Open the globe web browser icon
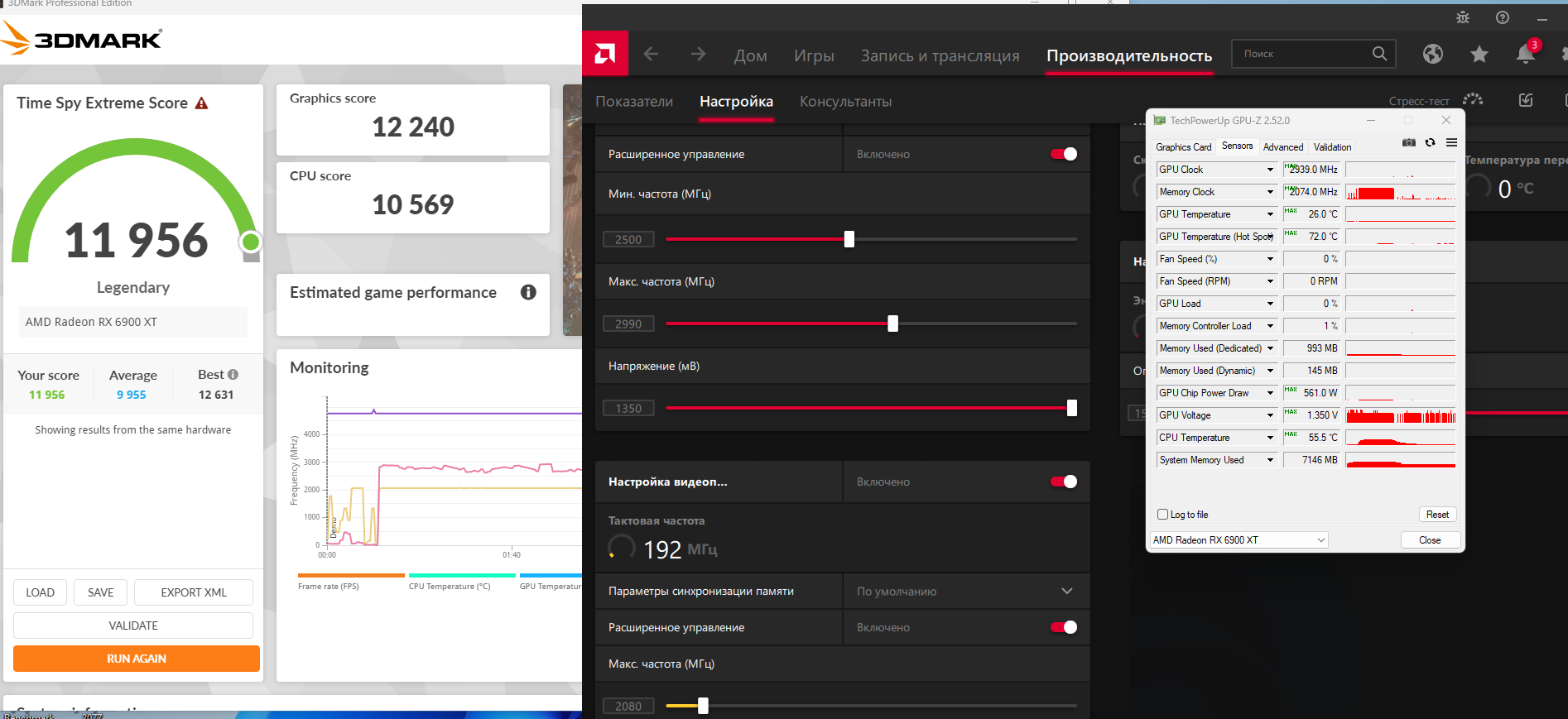 tap(1433, 55)
